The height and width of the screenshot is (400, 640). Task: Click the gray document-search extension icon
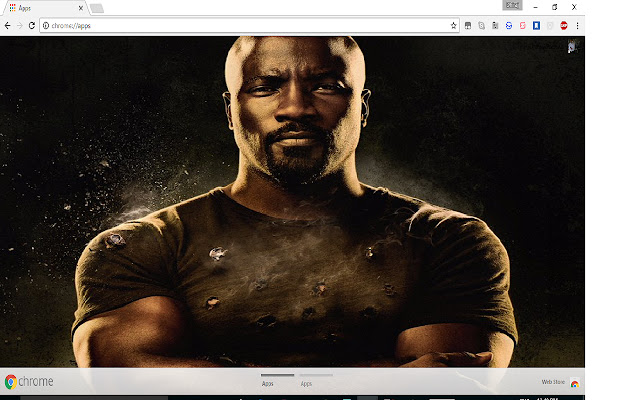[482, 26]
